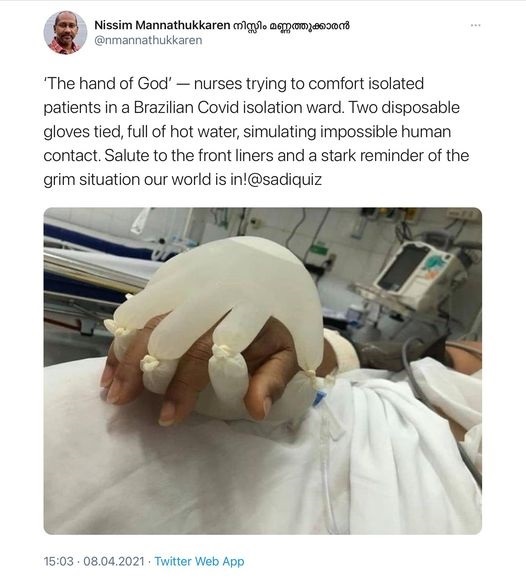Click the date portion 08.04.2021
The width and height of the screenshot is (526, 579).
tap(114, 561)
